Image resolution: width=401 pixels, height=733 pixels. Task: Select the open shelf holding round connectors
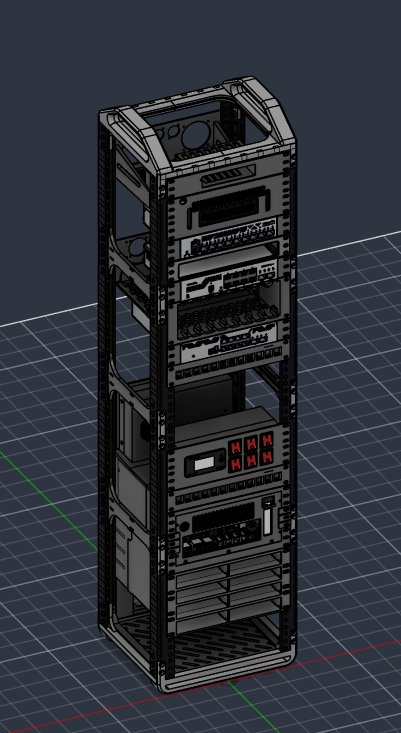(x=230, y=311)
